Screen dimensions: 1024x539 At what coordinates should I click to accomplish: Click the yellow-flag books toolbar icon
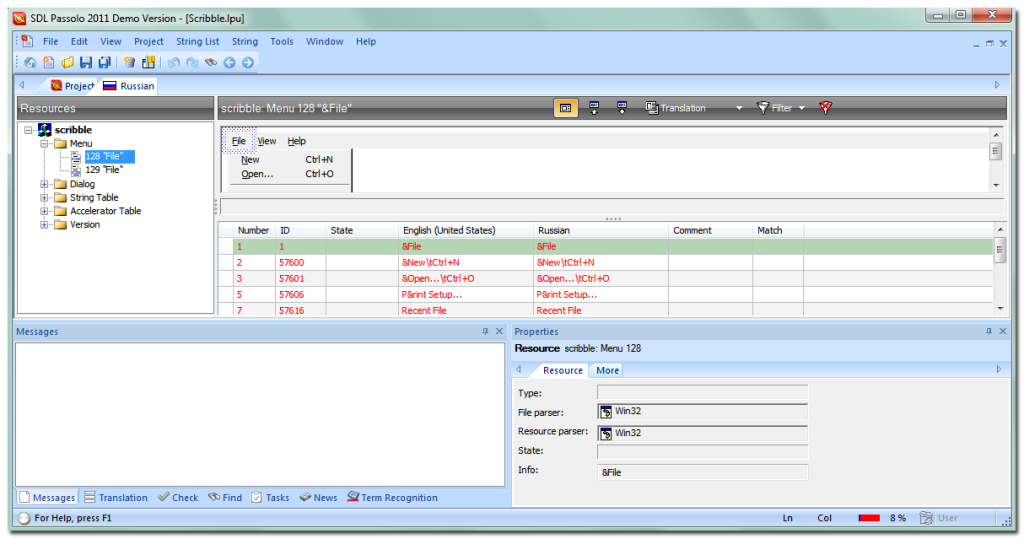148,63
